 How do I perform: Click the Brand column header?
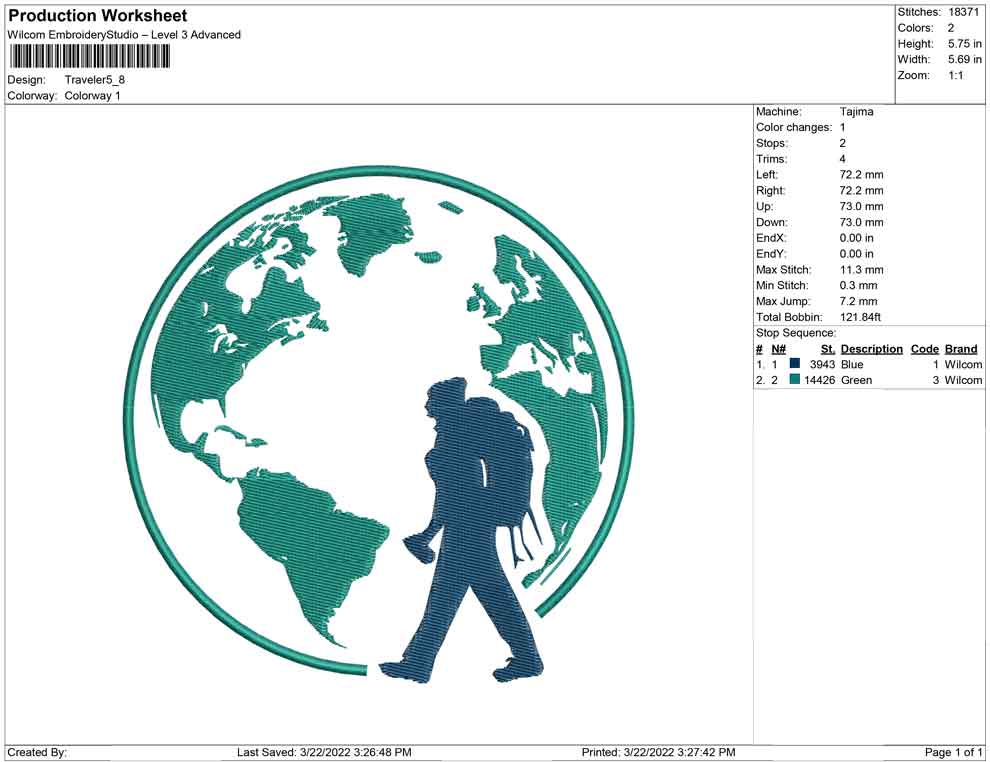click(960, 349)
